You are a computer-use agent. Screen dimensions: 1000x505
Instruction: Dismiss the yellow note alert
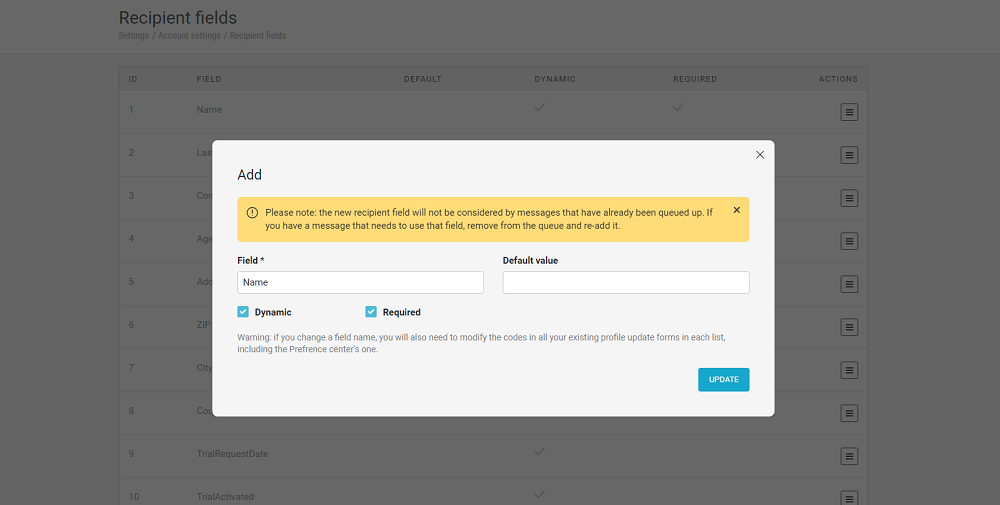737,210
